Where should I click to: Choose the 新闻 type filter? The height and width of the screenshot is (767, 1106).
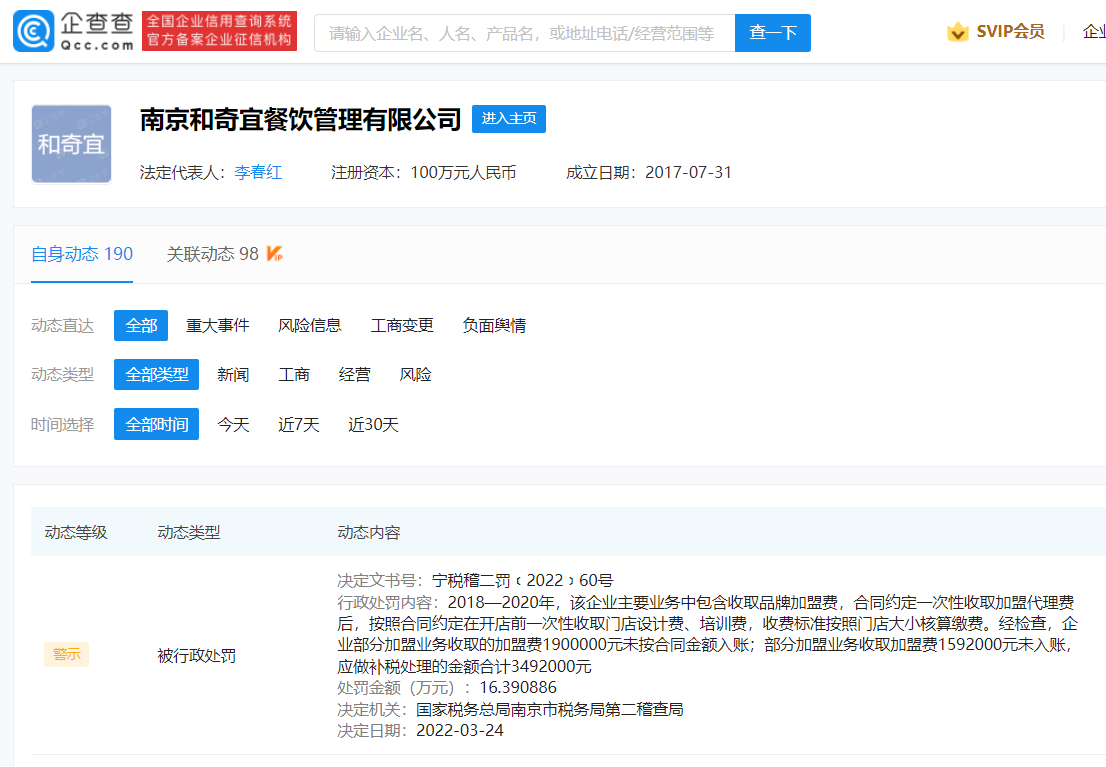233,375
